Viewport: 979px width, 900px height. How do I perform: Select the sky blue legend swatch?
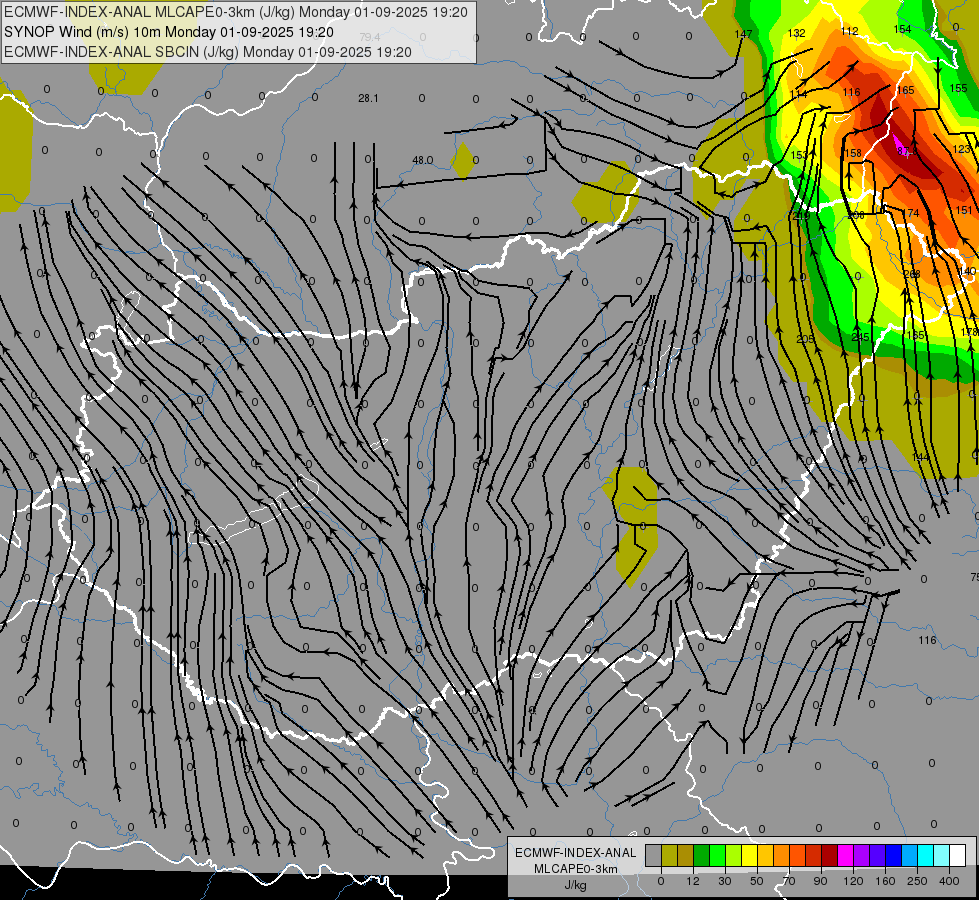(910, 855)
